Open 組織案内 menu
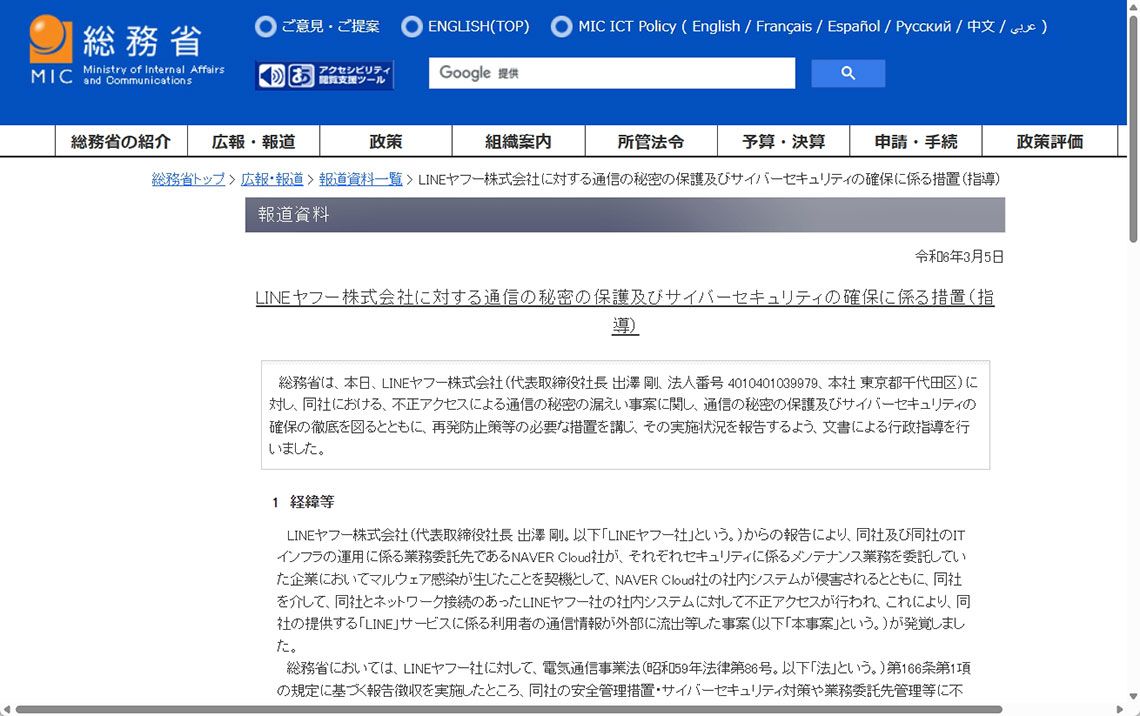The width and height of the screenshot is (1140, 716). (518, 141)
